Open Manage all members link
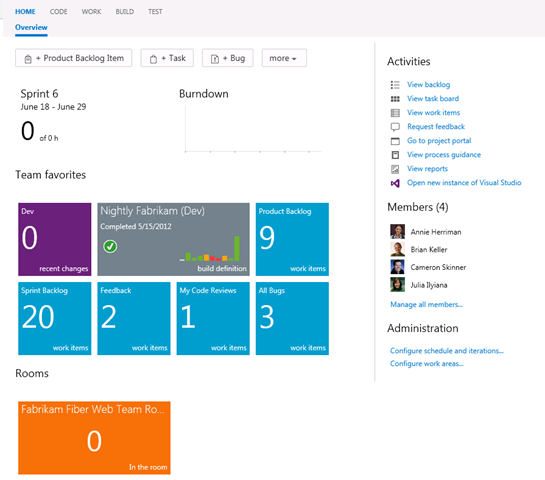The width and height of the screenshot is (545, 480). click(426, 305)
